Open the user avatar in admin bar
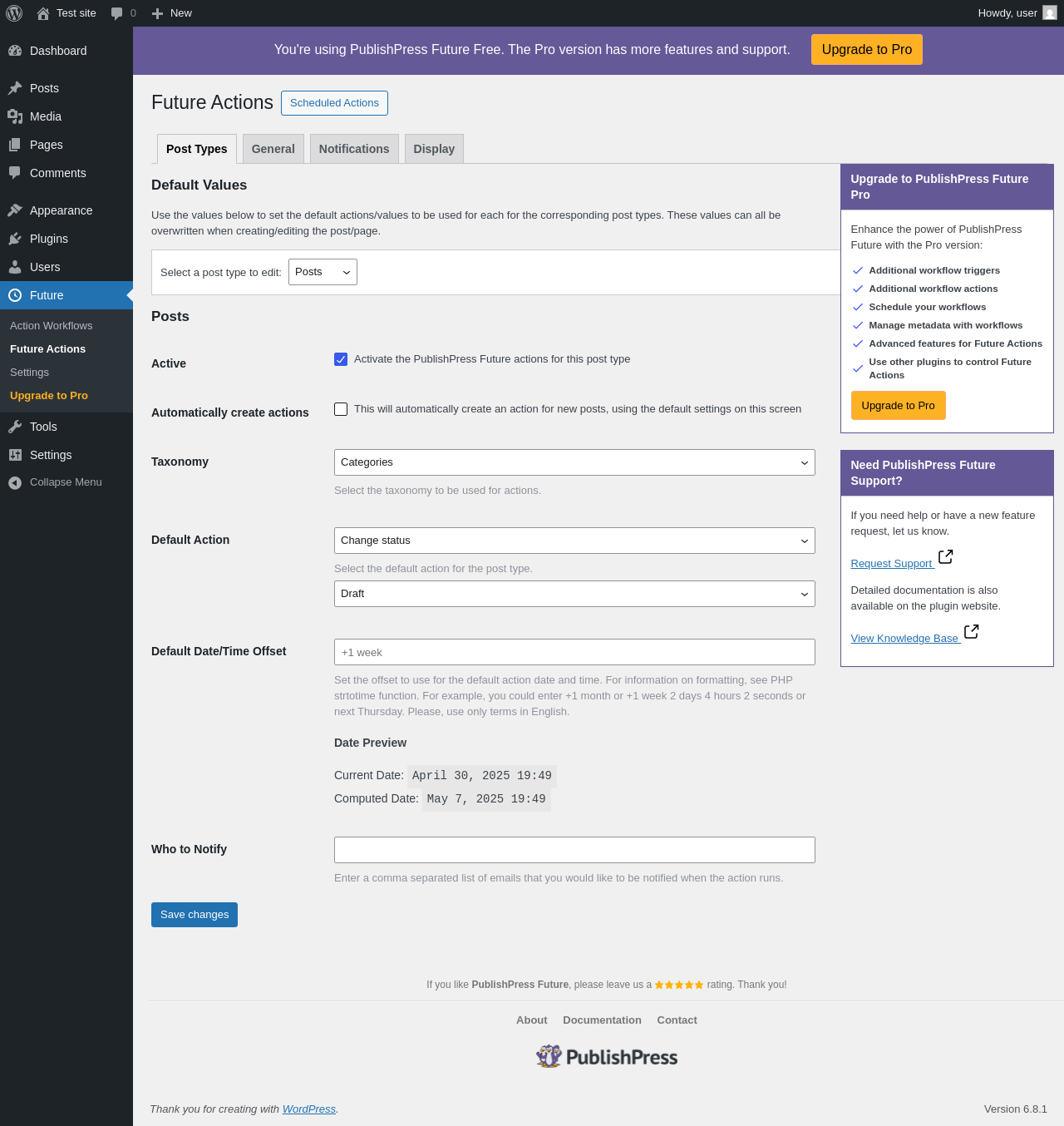Viewport: 1064px width, 1126px height. click(x=1050, y=13)
